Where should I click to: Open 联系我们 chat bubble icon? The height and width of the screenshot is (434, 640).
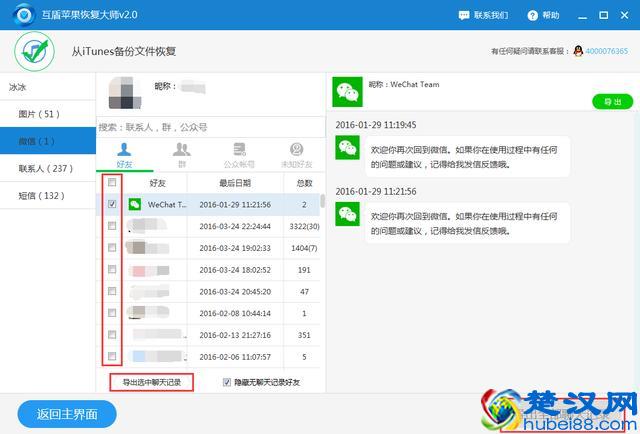click(x=464, y=16)
